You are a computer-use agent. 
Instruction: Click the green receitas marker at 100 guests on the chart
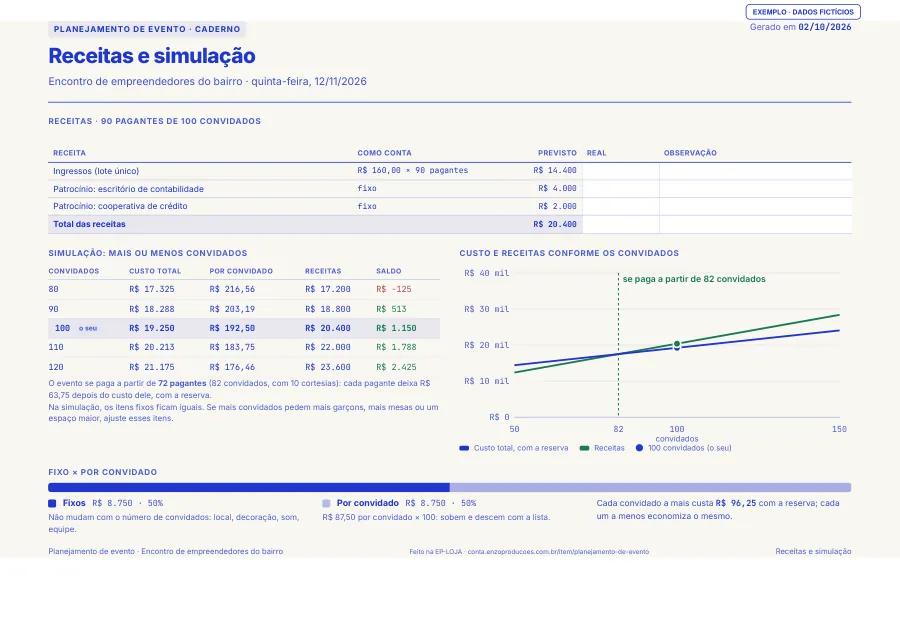coord(677,344)
